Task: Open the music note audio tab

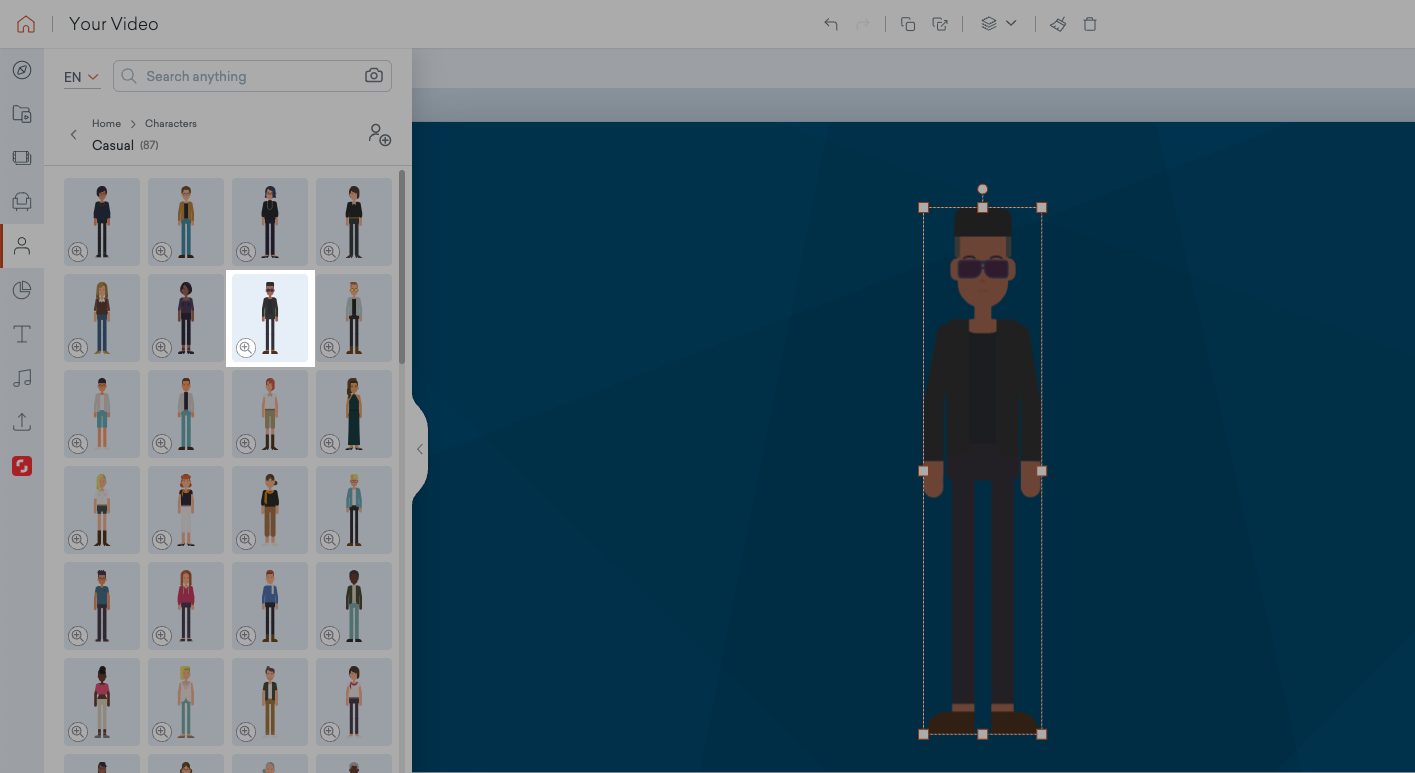Action: coord(22,378)
